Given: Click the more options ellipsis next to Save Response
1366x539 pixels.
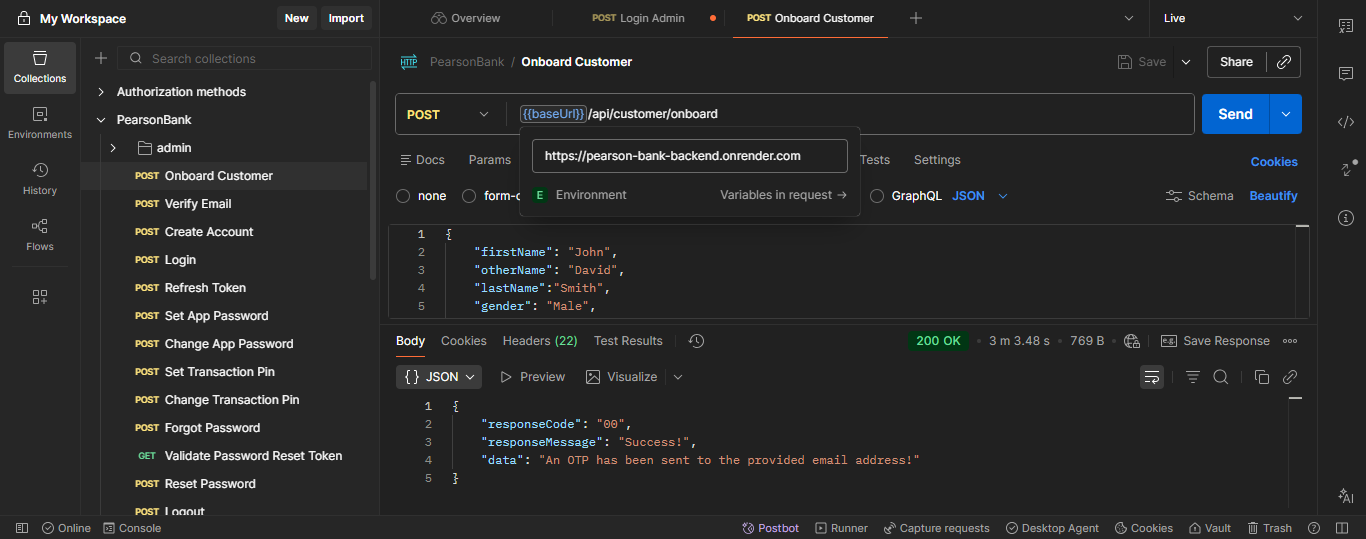Looking at the screenshot, I should [1290, 341].
